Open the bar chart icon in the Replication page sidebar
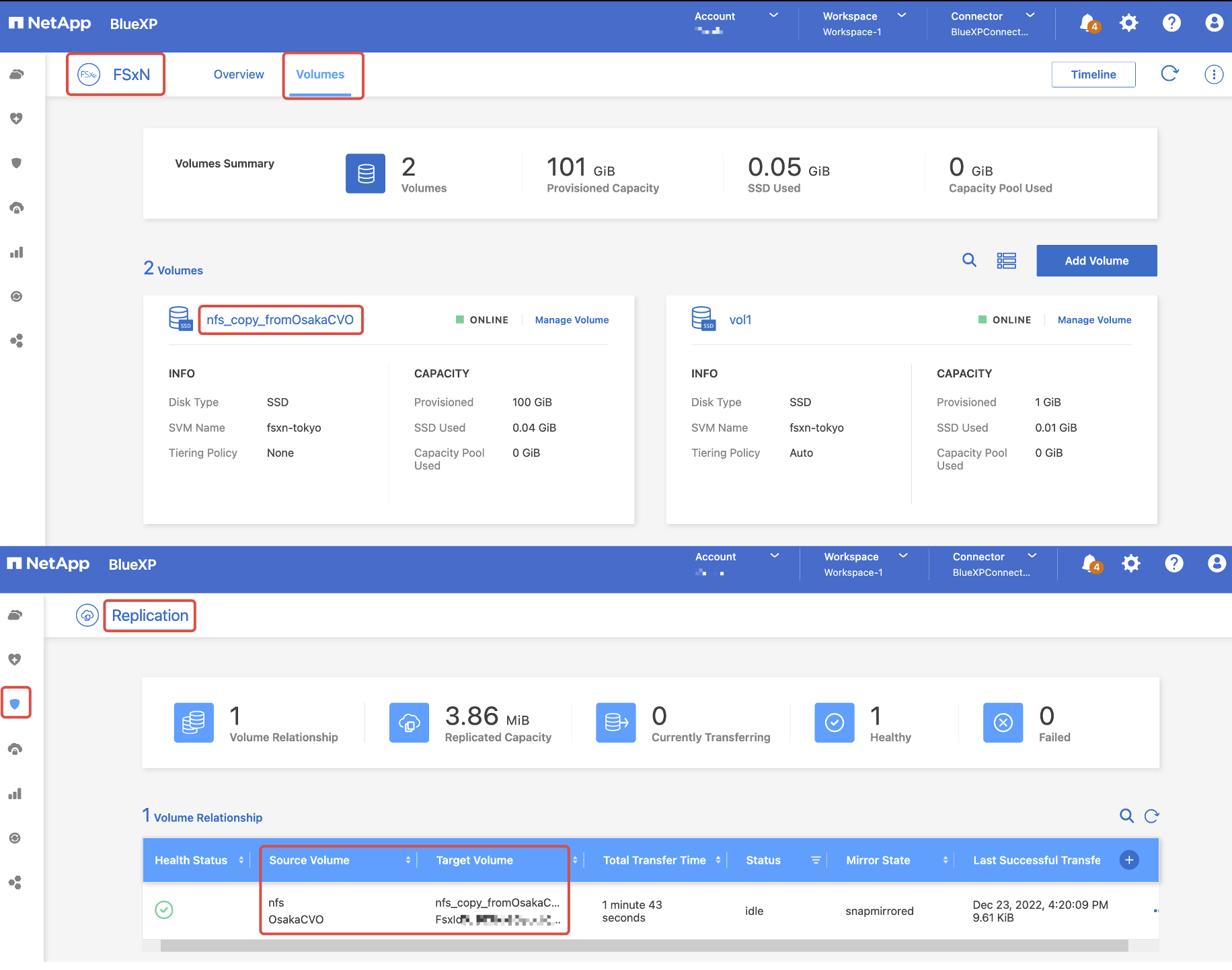 [15, 794]
